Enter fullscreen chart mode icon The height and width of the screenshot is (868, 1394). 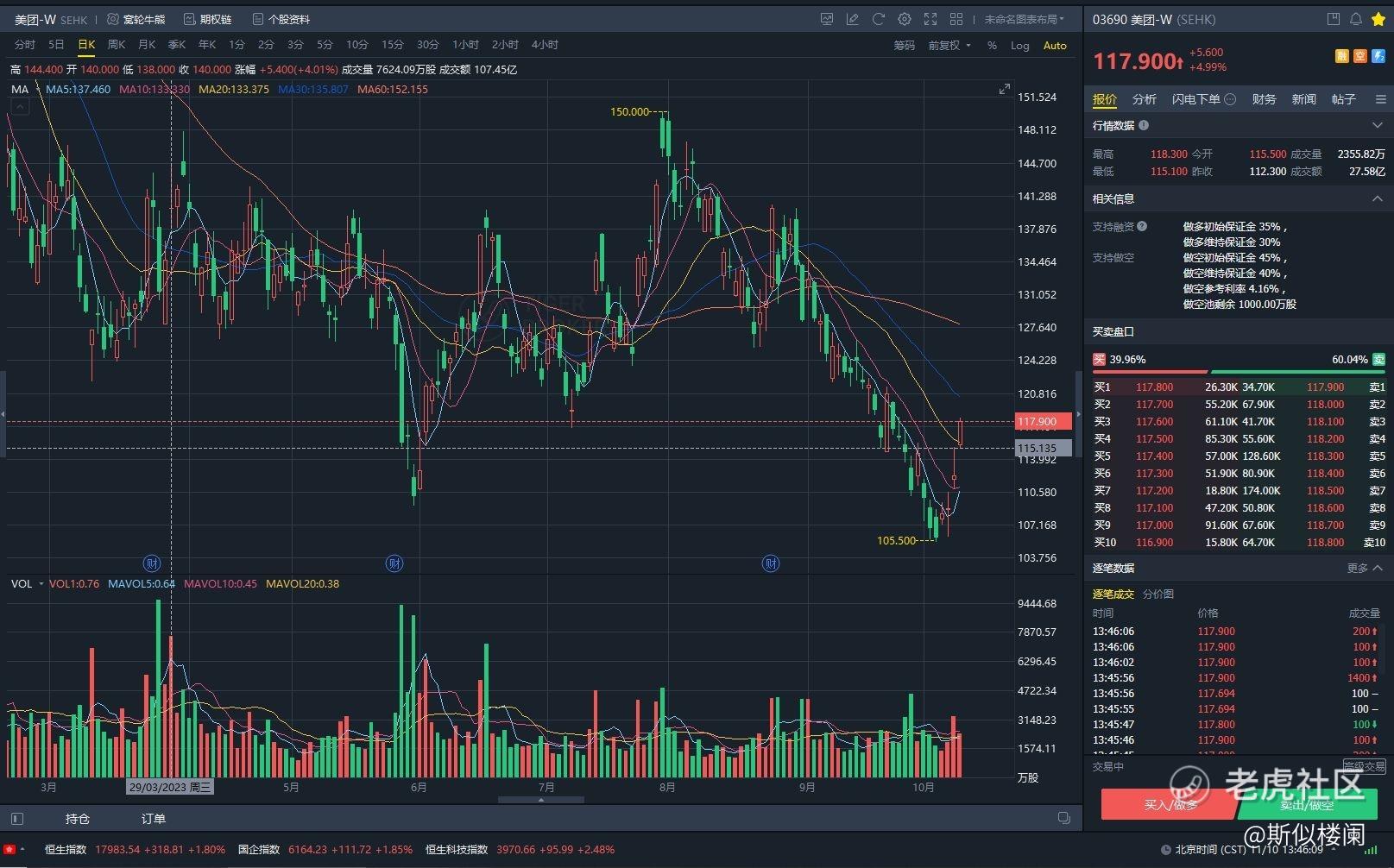(930, 19)
